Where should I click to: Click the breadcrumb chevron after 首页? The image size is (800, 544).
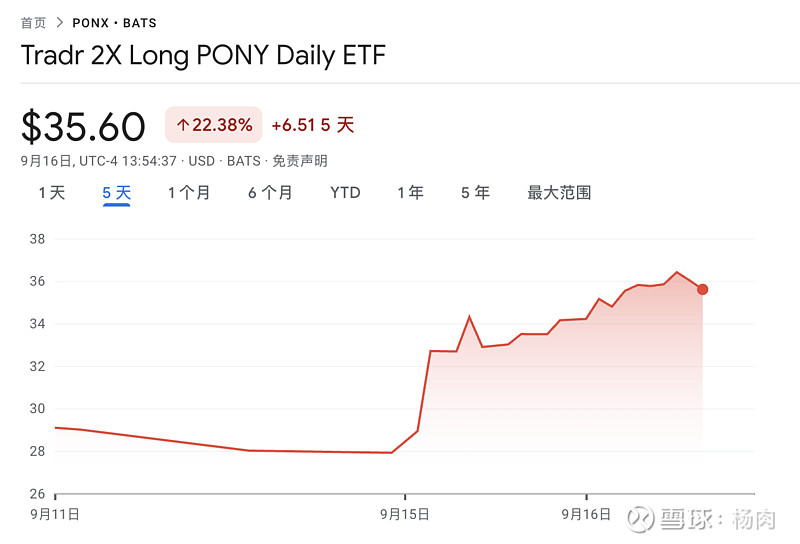(x=60, y=22)
